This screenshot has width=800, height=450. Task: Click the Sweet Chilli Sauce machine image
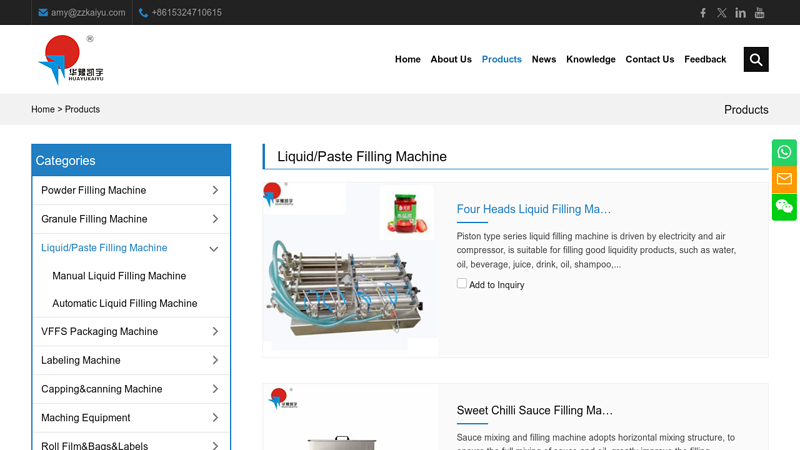coord(351,417)
